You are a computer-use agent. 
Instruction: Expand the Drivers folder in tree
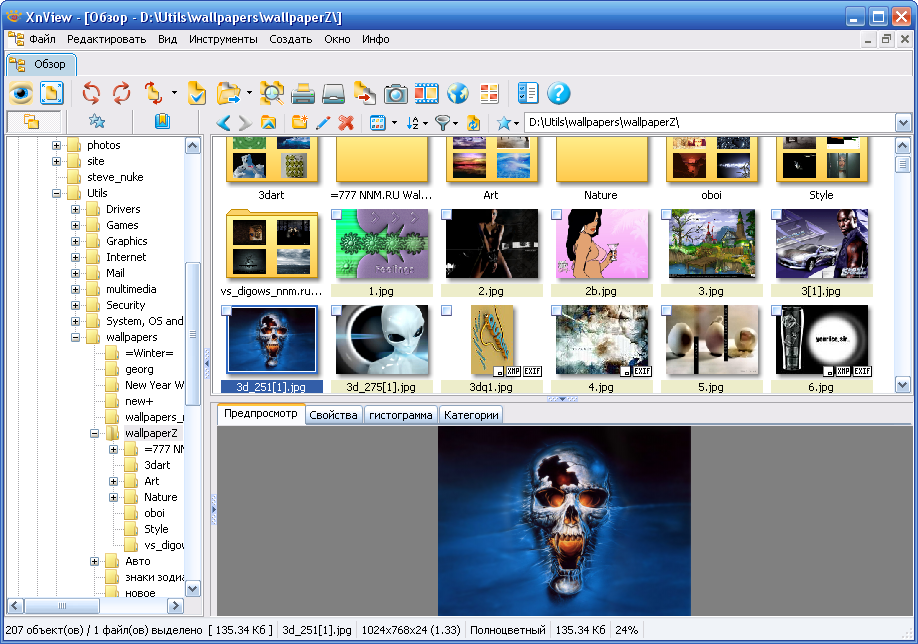tap(76, 209)
